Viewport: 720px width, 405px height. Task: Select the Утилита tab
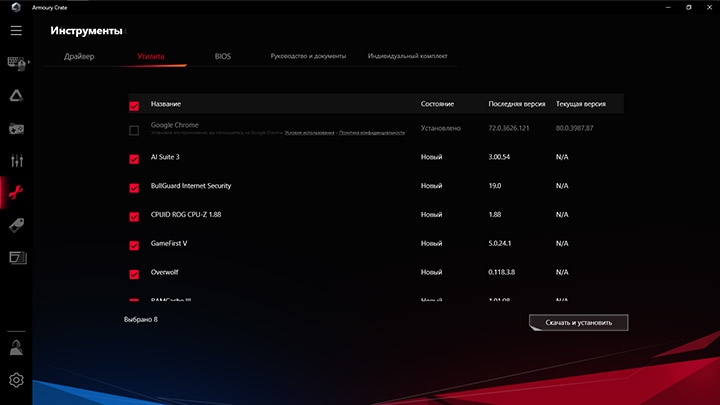(151, 56)
